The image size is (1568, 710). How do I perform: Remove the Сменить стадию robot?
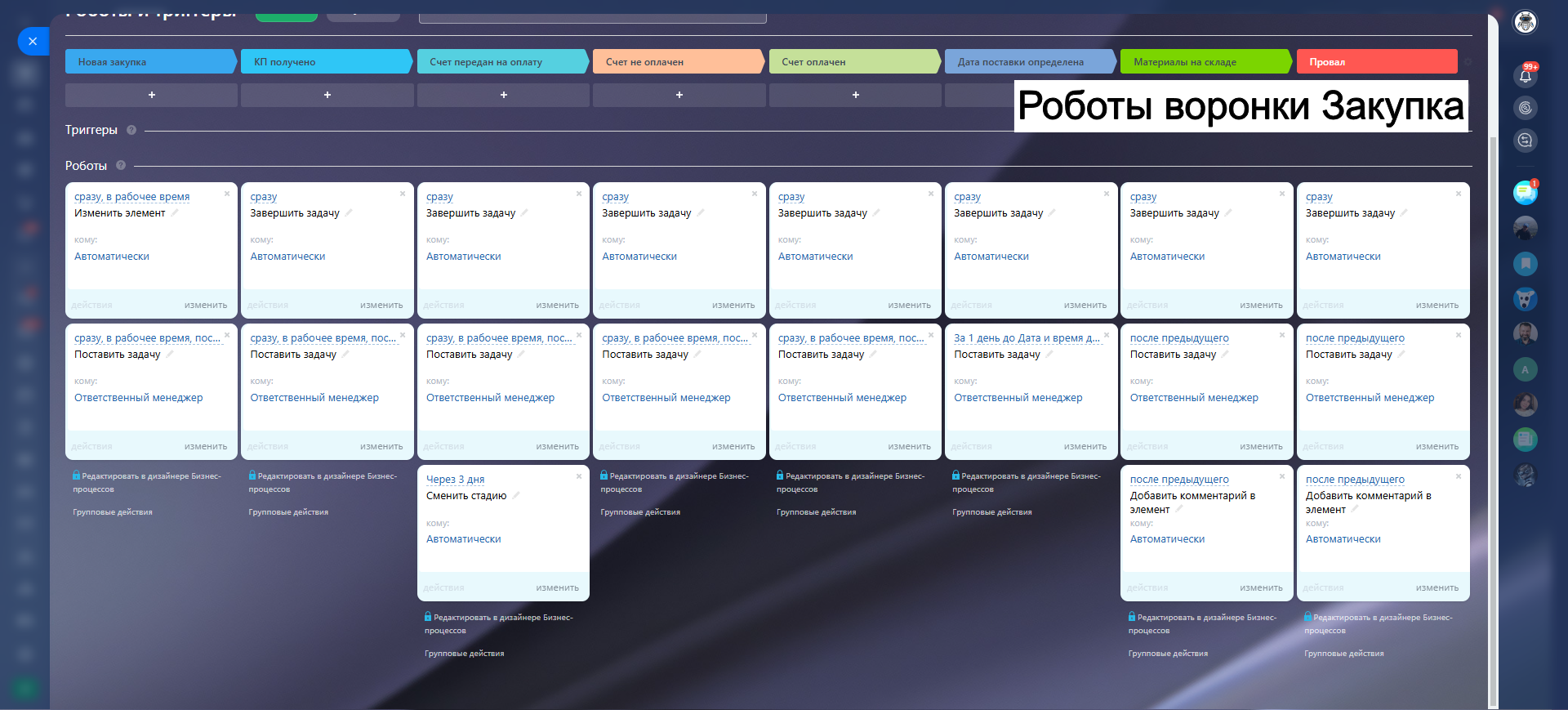(579, 476)
